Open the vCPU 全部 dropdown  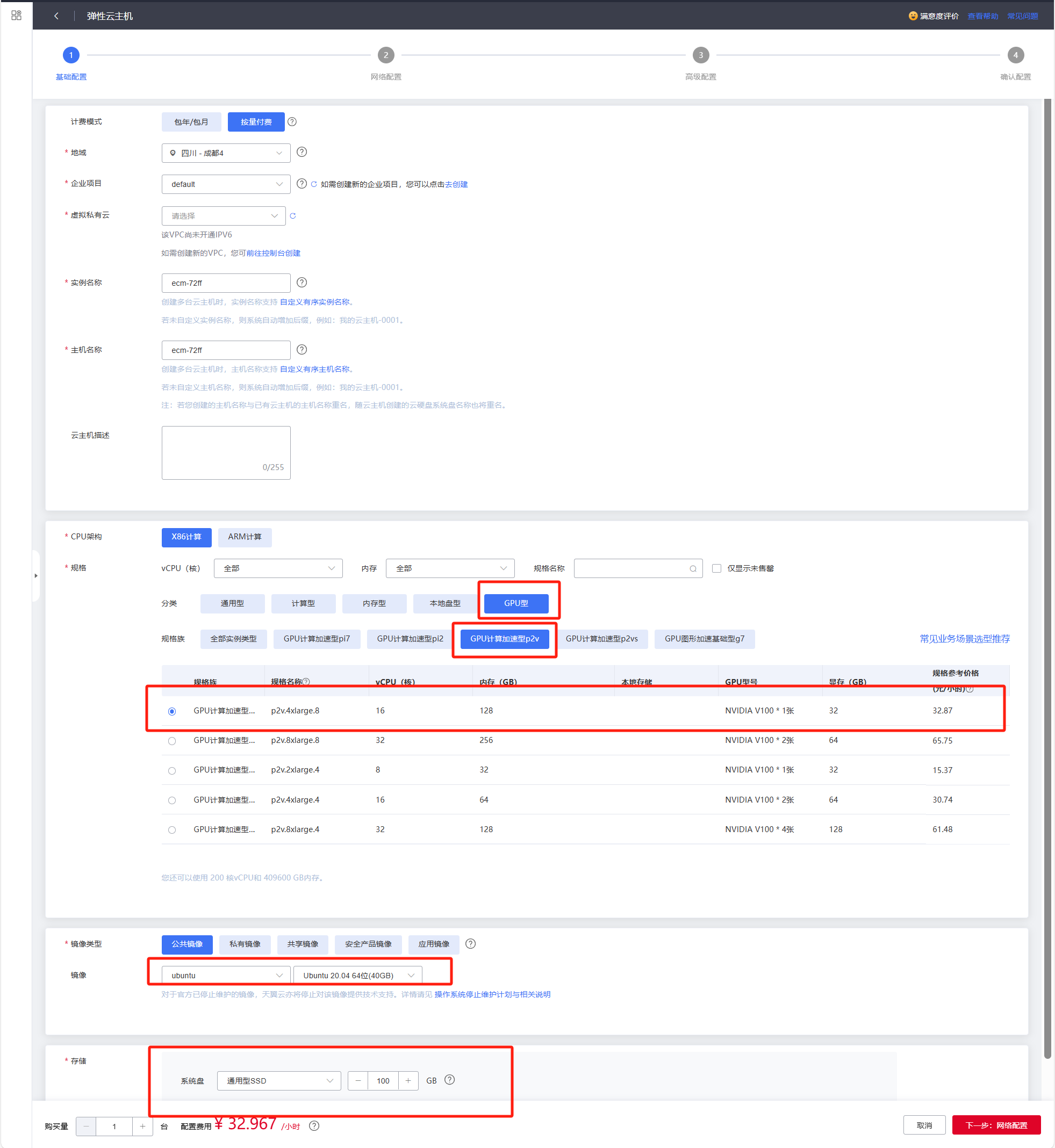pos(278,568)
